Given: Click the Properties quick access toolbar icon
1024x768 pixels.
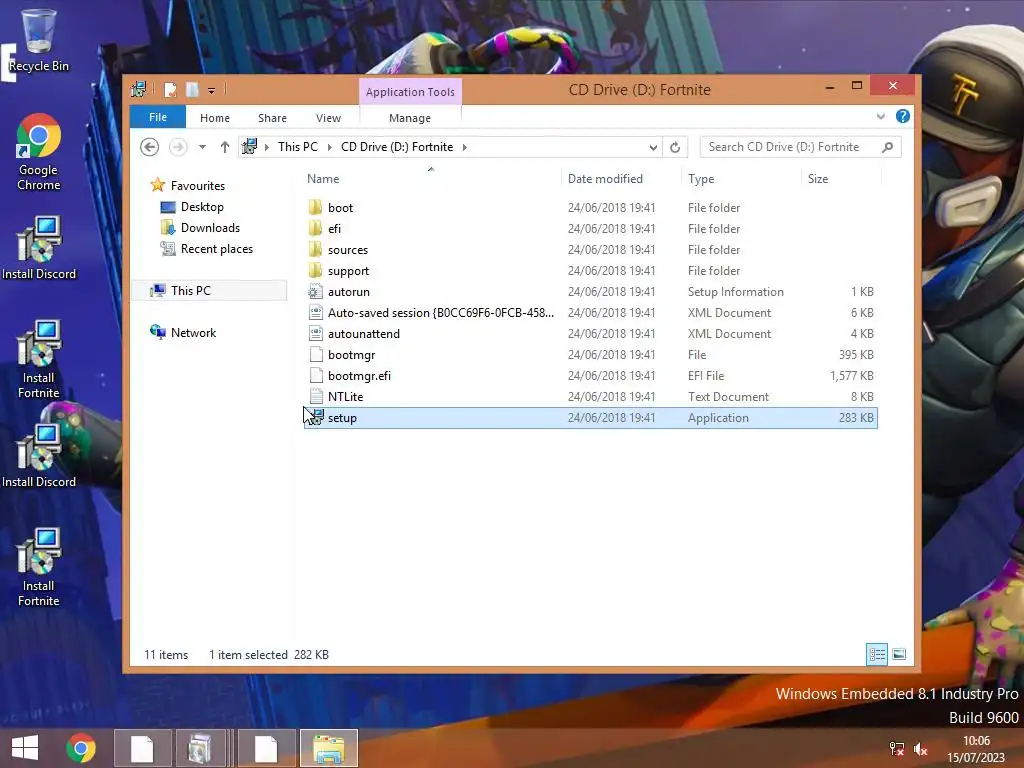Looking at the screenshot, I should 170,89.
